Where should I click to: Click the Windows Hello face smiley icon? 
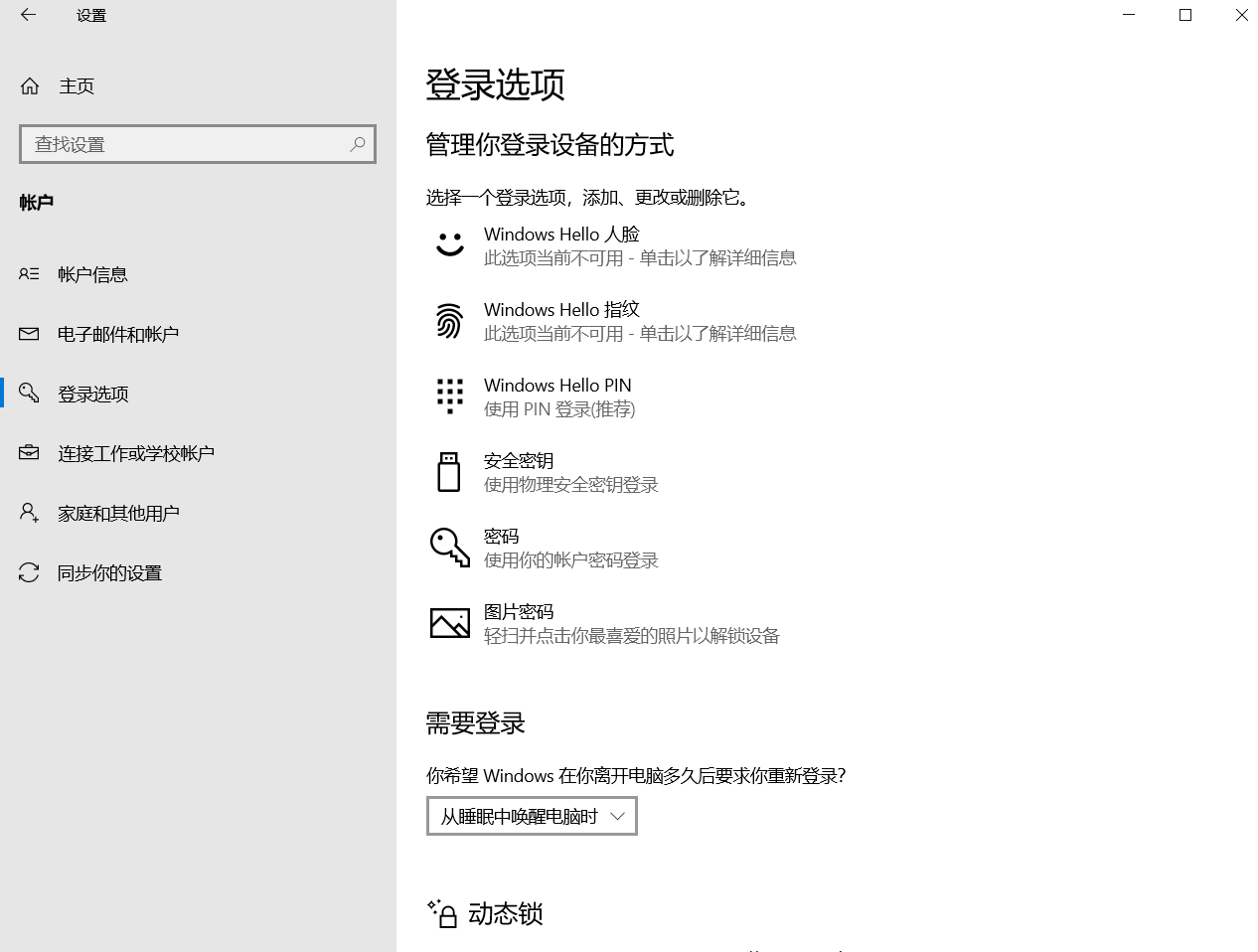click(450, 244)
